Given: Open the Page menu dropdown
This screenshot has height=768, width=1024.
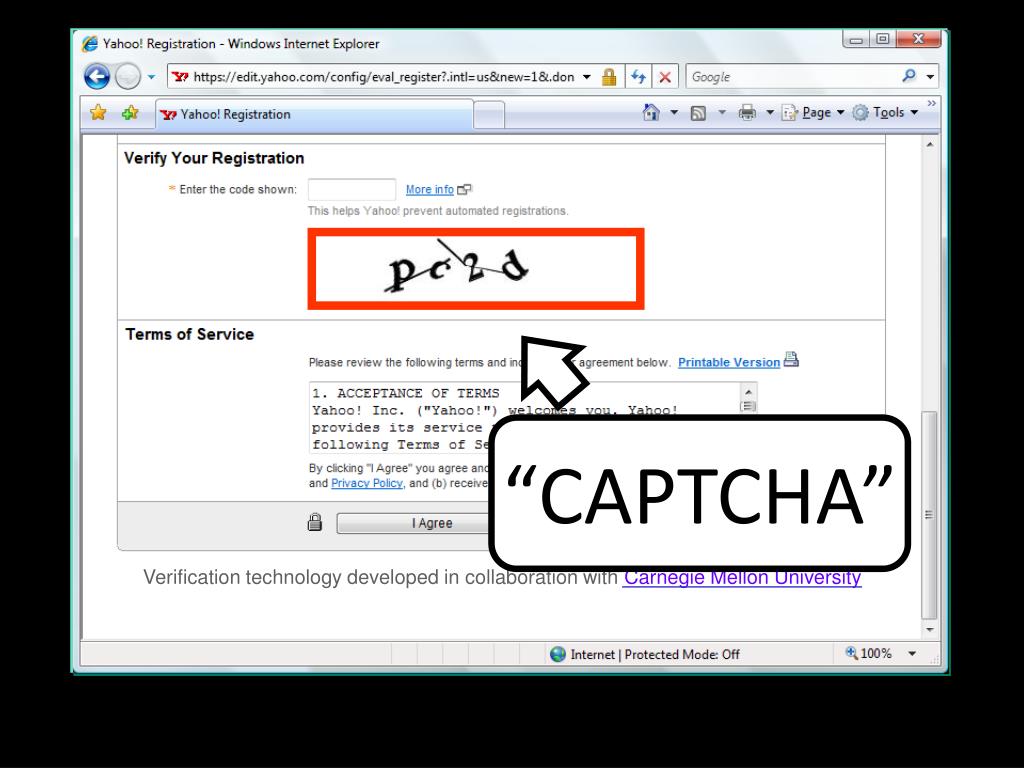Looking at the screenshot, I should point(813,112).
